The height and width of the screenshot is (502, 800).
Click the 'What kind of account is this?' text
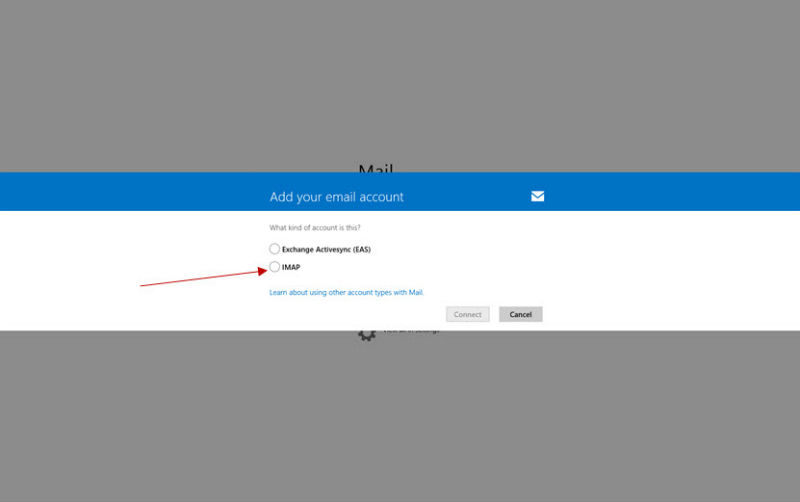click(315, 228)
